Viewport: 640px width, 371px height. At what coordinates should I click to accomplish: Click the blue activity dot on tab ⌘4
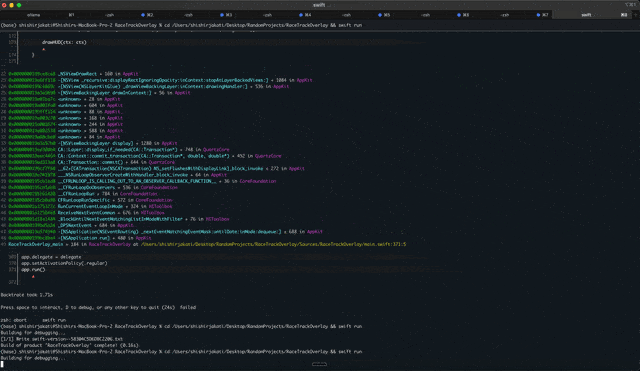[301, 15]
